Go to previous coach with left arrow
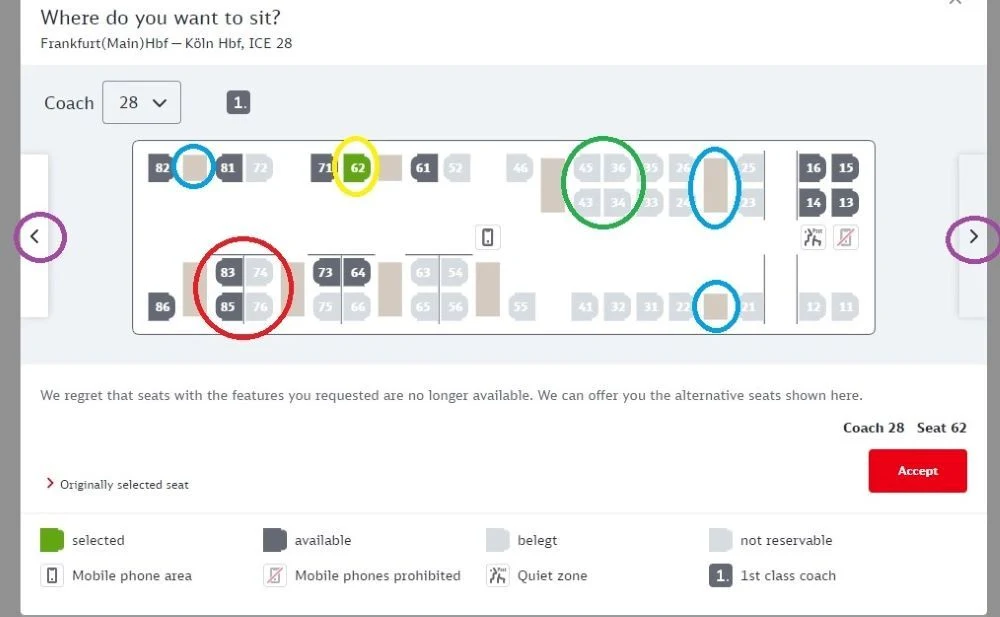 point(35,236)
